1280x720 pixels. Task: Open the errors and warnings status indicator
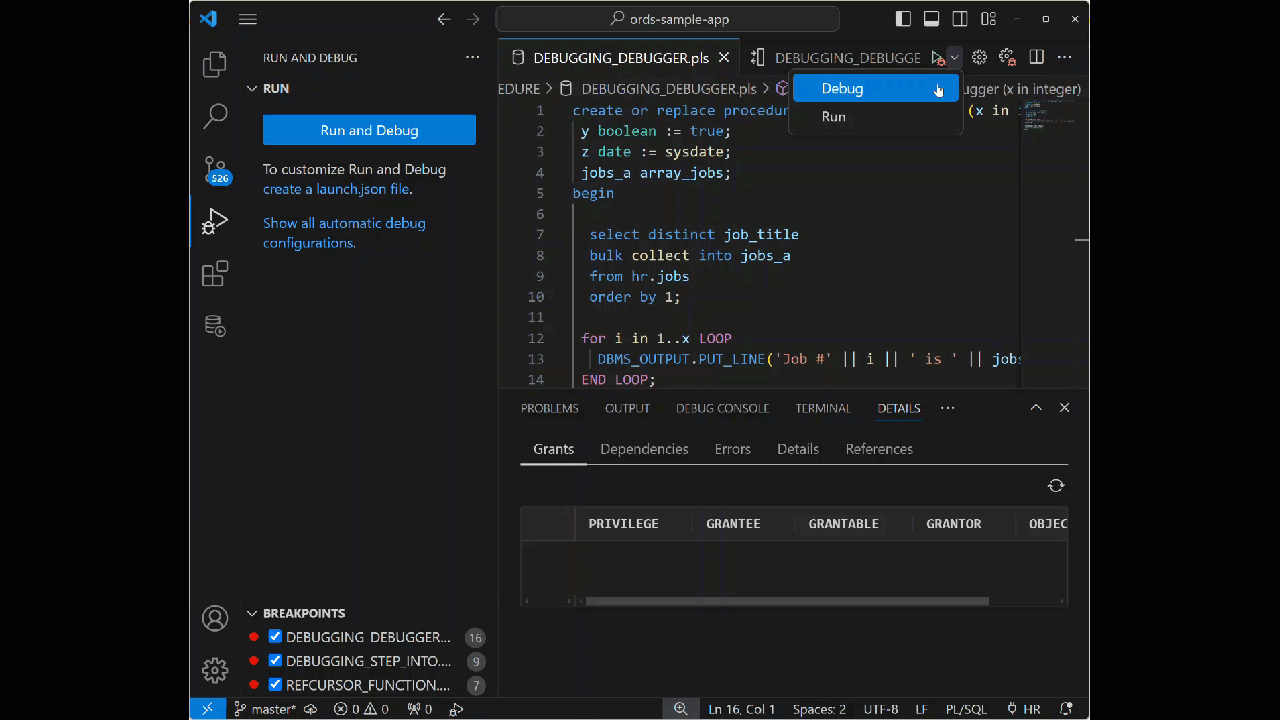click(361, 709)
